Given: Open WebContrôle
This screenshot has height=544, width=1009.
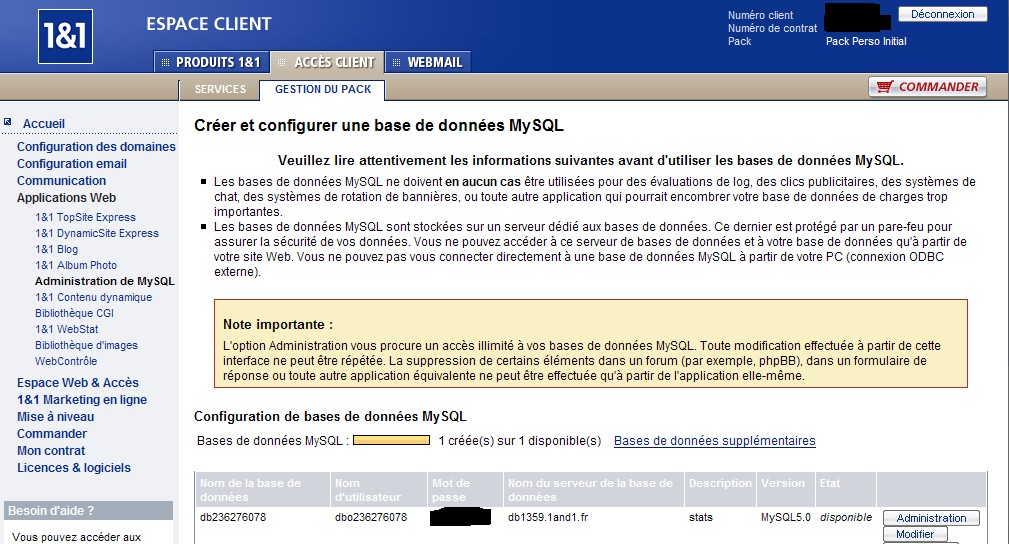Looking at the screenshot, I should tap(66, 361).
